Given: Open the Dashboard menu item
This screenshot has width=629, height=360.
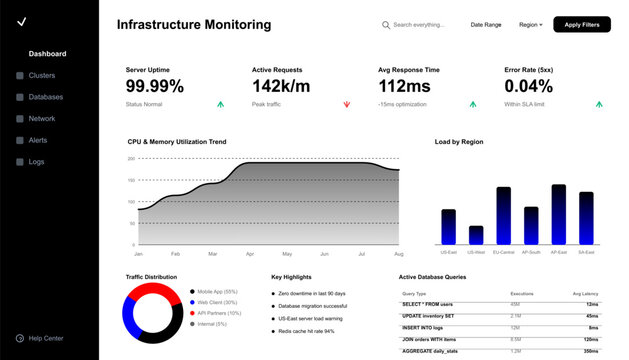Looking at the screenshot, I should click(x=47, y=54).
